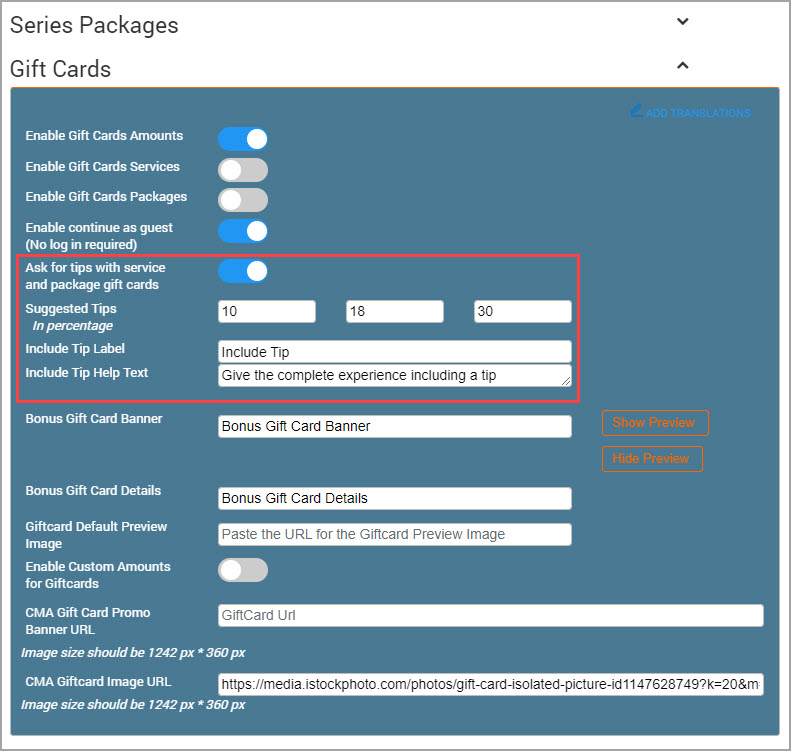This screenshot has height=751, width=791.
Task: Click the Giftcard Preview Image URL field
Action: tap(394, 534)
